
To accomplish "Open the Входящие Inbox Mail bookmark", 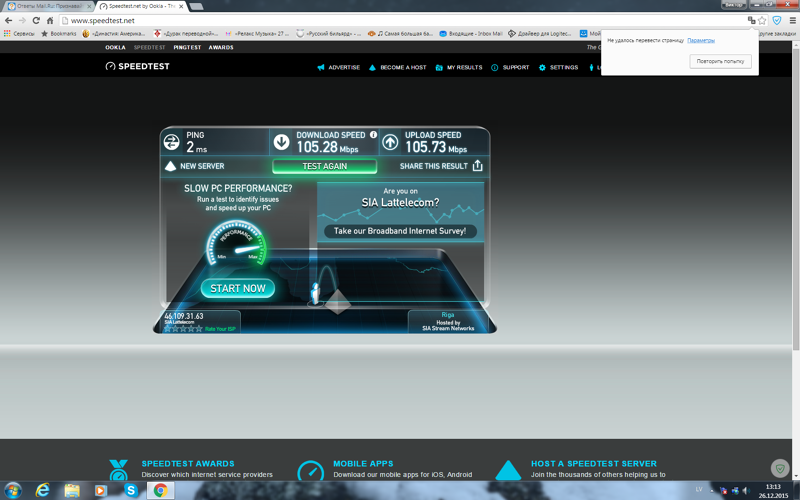I will pos(471,34).
